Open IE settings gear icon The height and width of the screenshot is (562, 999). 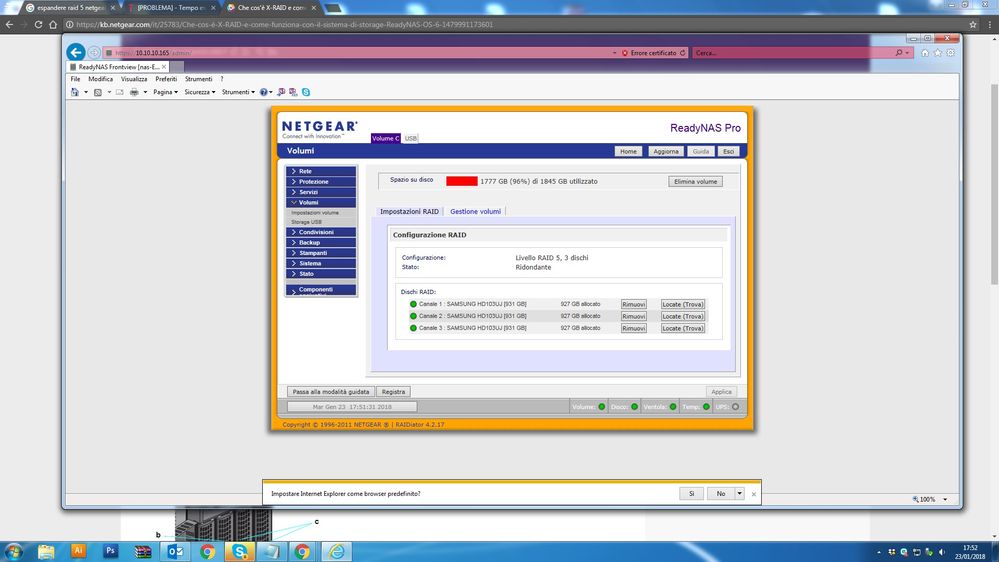[x=950, y=53]
